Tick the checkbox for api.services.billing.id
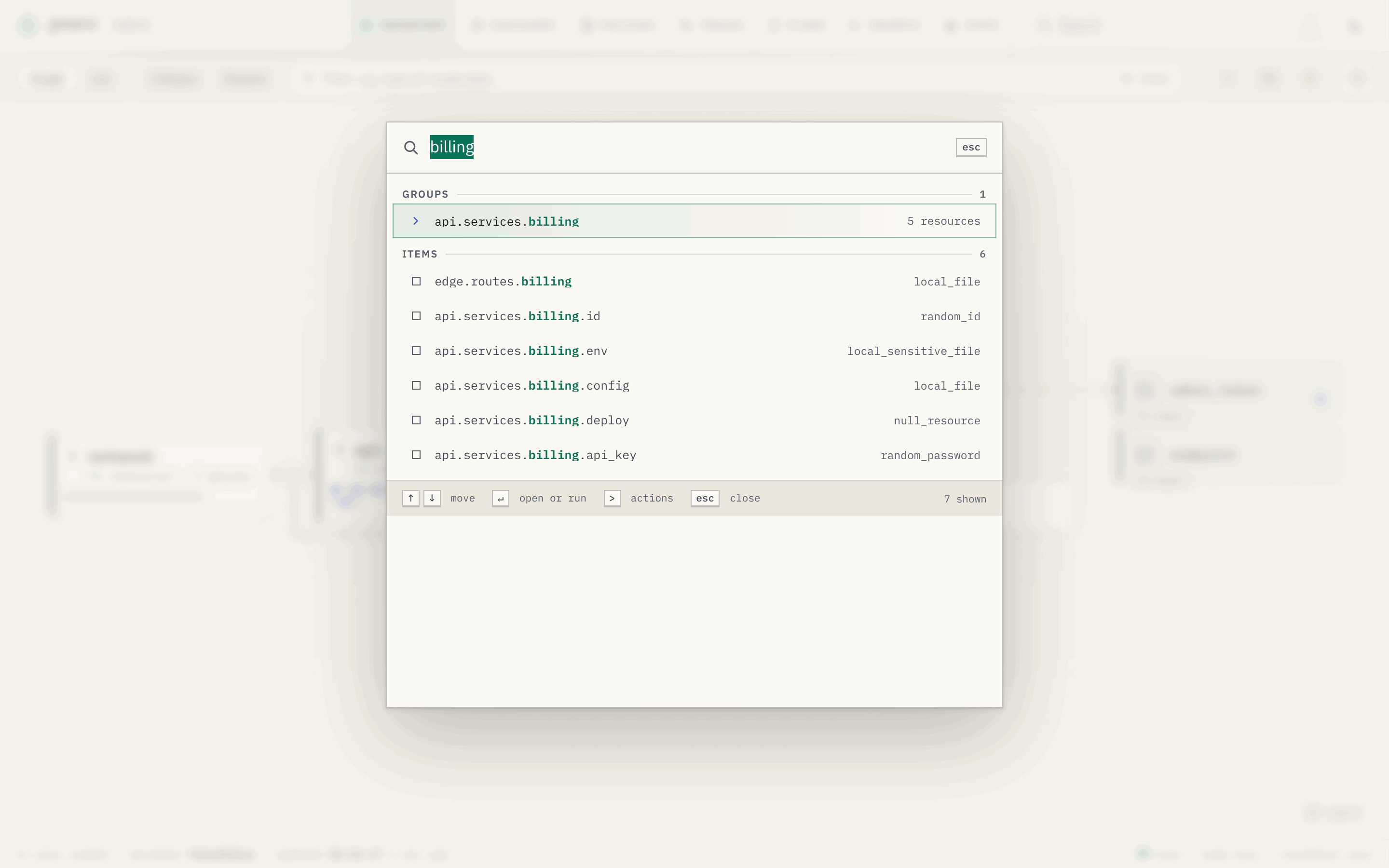This screenshot has width=1389, height=868. point(416,316)
